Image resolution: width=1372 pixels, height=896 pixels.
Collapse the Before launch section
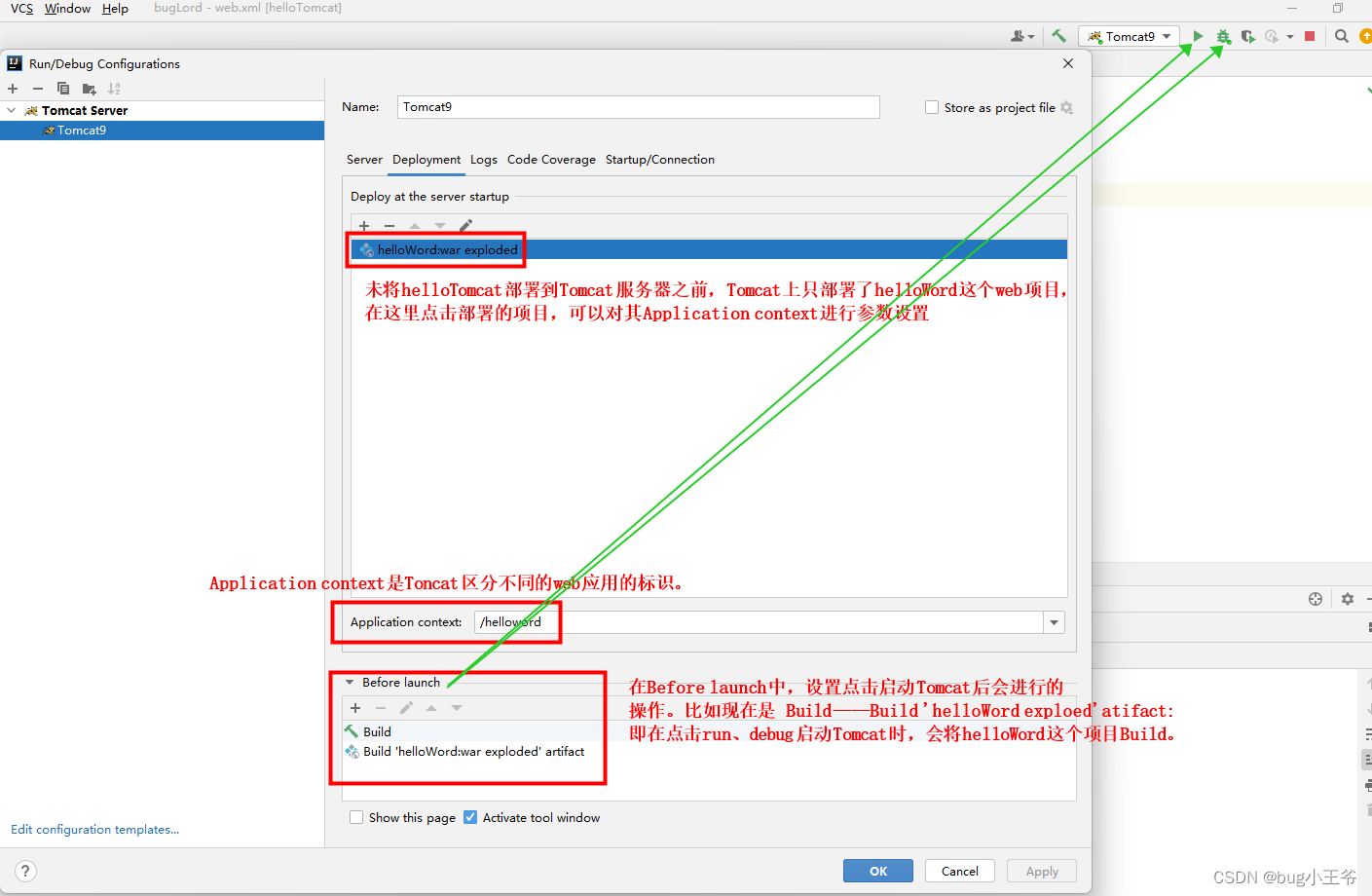(352, 682)
